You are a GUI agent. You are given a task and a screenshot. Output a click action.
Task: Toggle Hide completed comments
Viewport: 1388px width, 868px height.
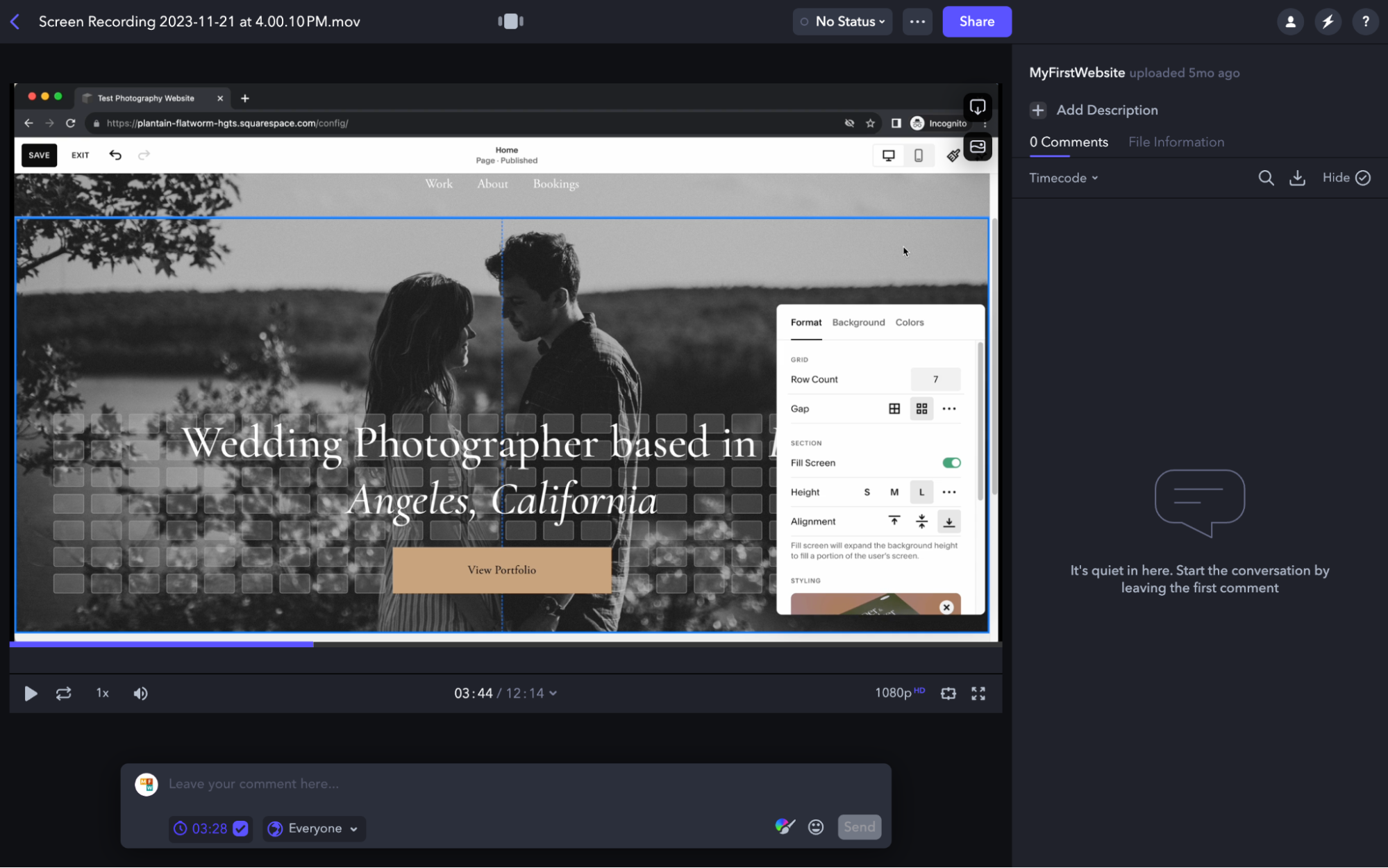click(1346, 178)
